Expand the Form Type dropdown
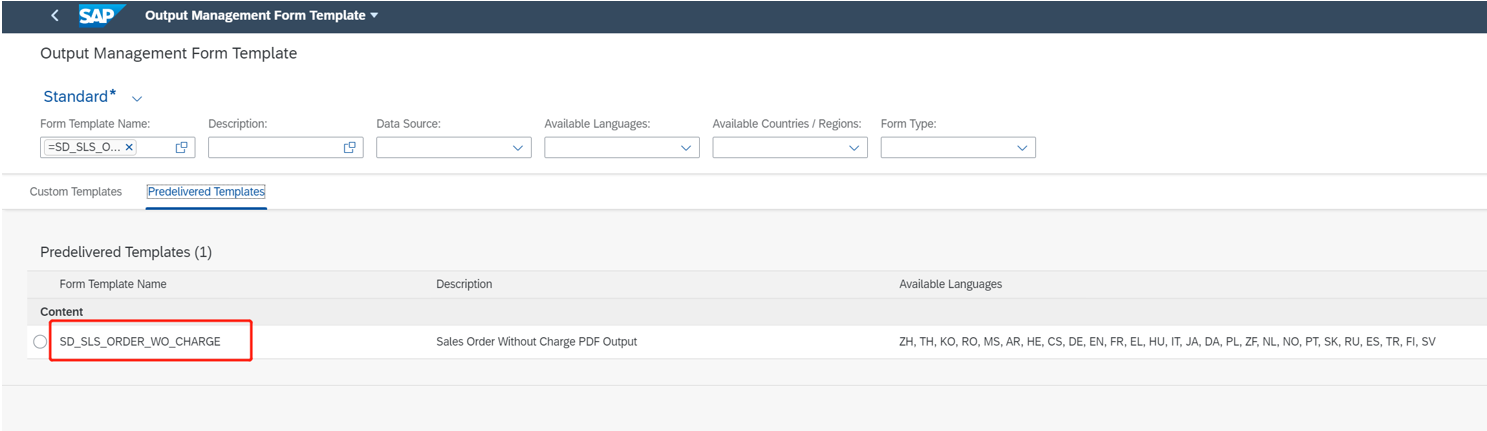The height and width of the screenshot is (431, 1487). 1022,148
